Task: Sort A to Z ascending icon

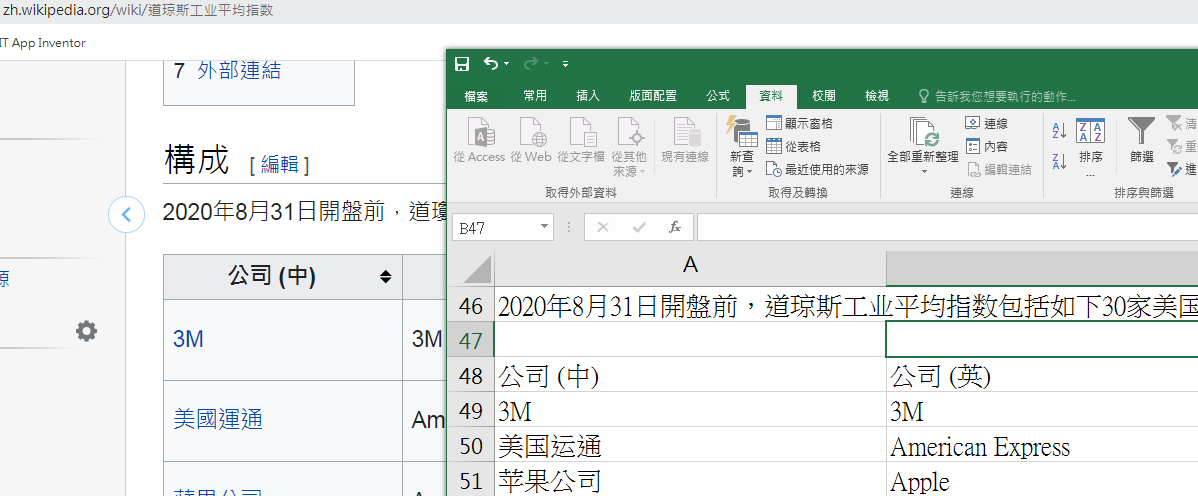Action: 1060,131
